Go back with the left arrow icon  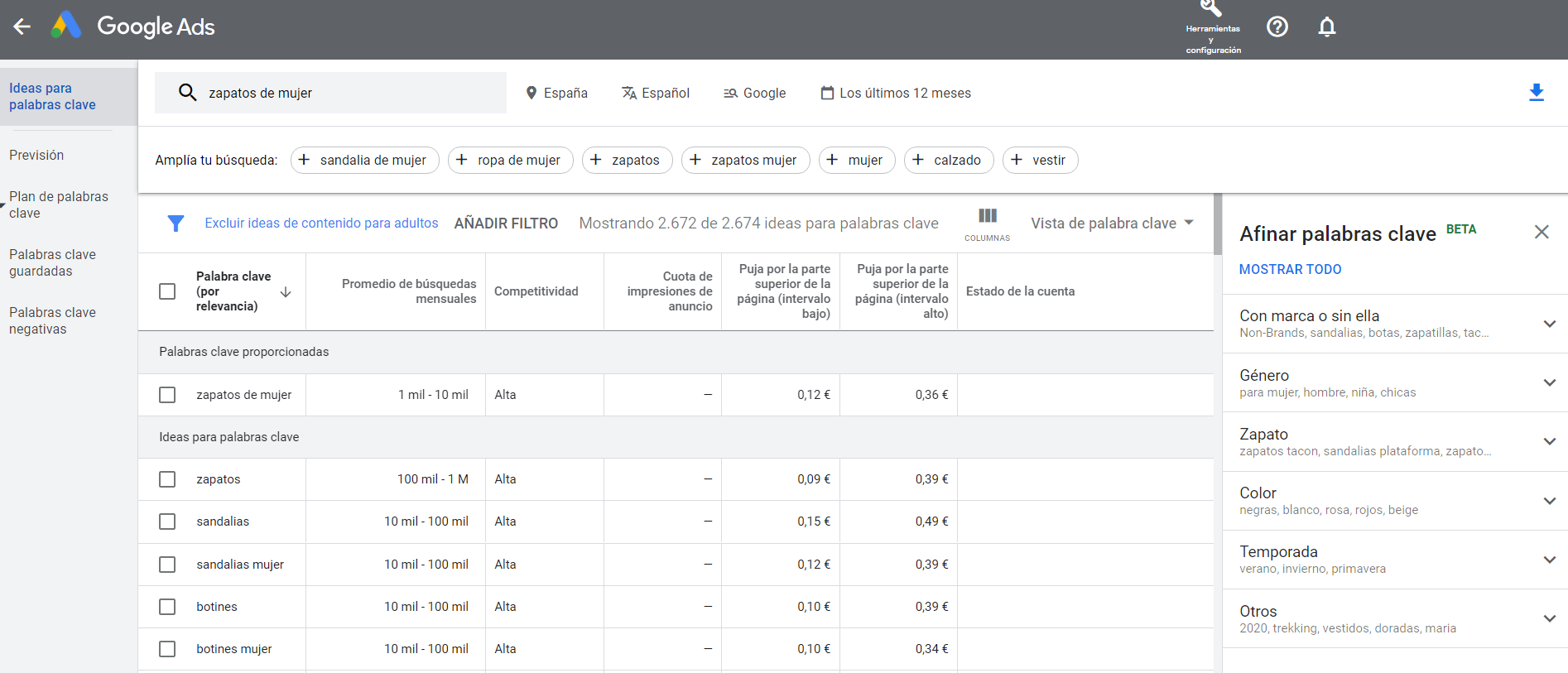(x=22, y=26)
